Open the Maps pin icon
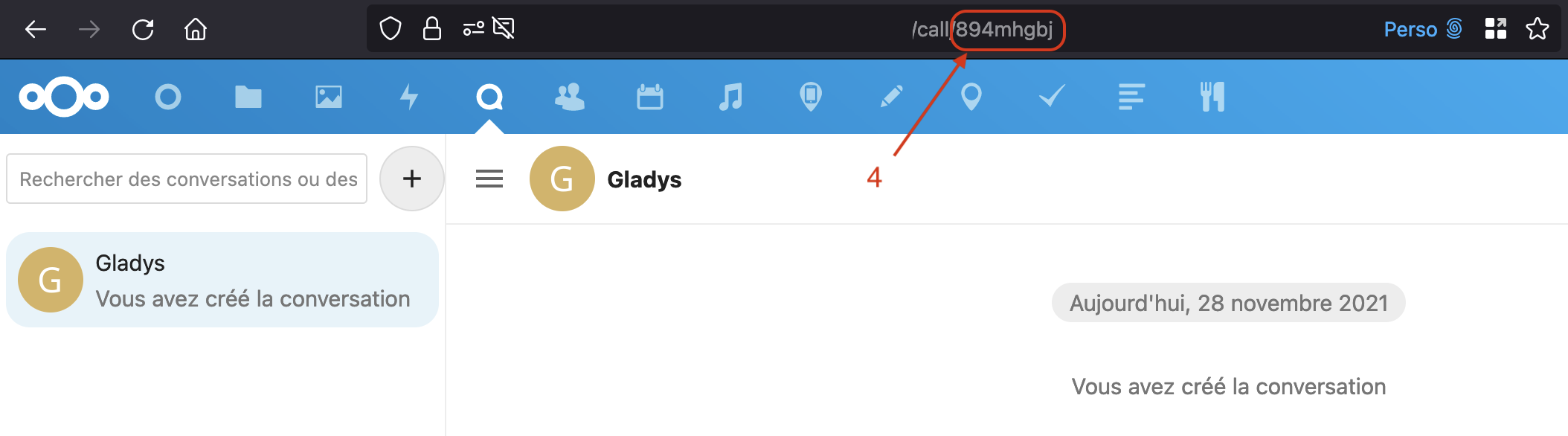The image size is (1568, 436). pos(971,97)
